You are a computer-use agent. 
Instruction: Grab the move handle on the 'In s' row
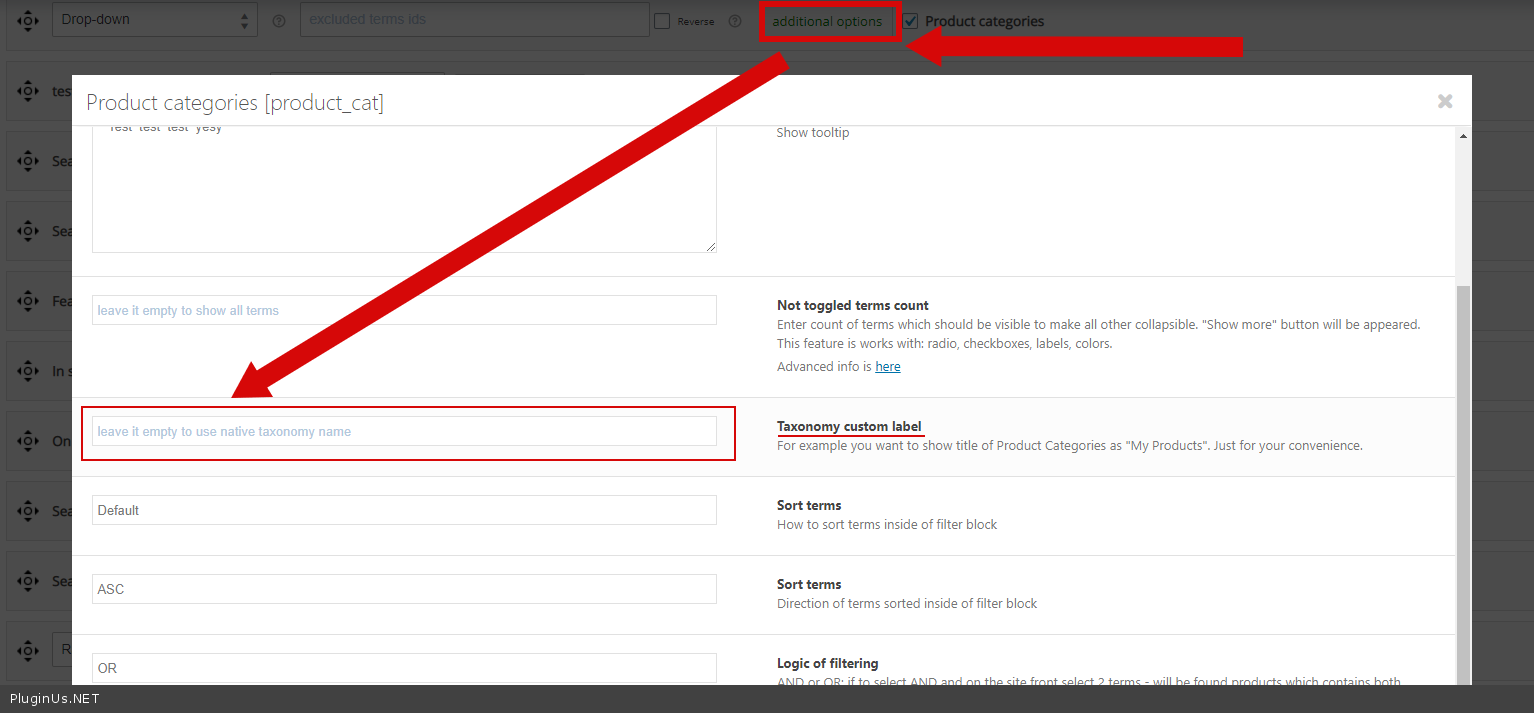tap(28, 371)
